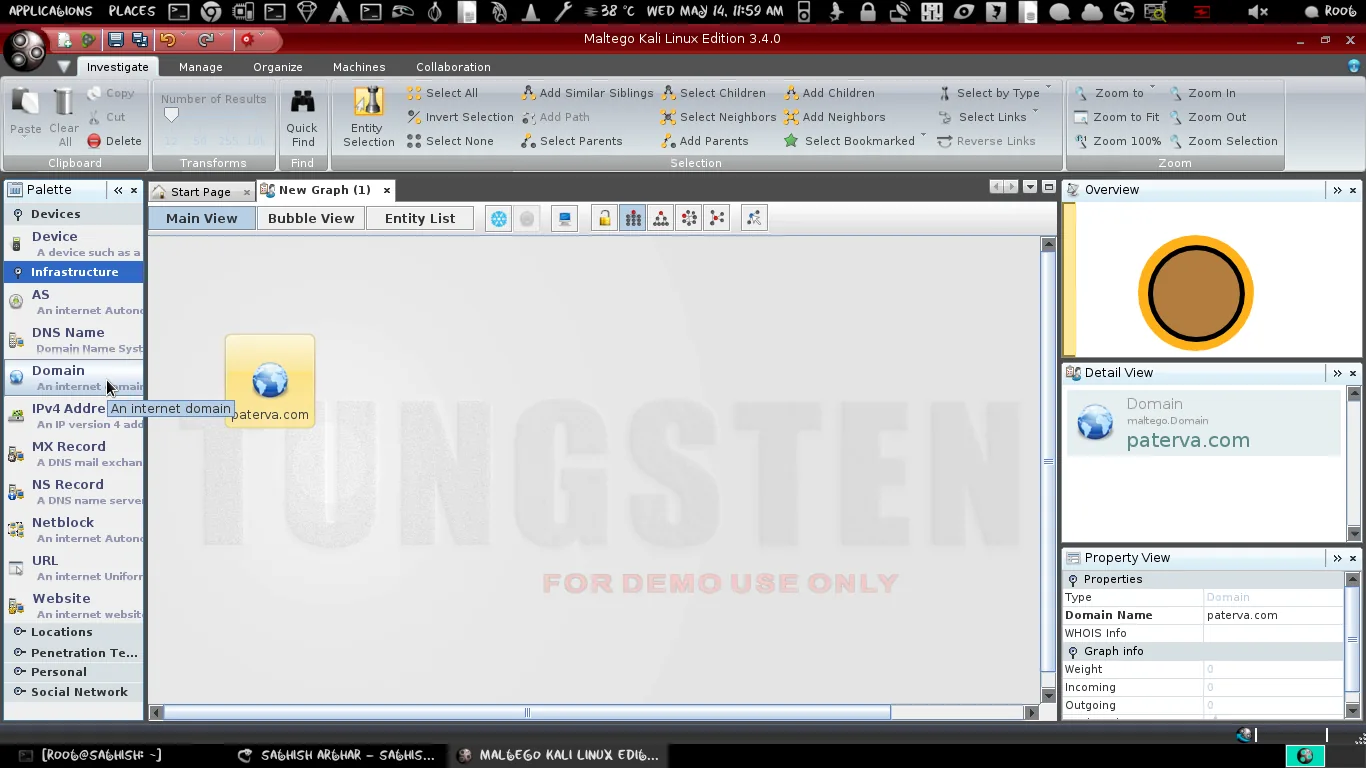Image resolution: width=1366 pixels, height=768 pixels.
Task: Click Add Similar Siblings
Action: click(x=587, y=93)
